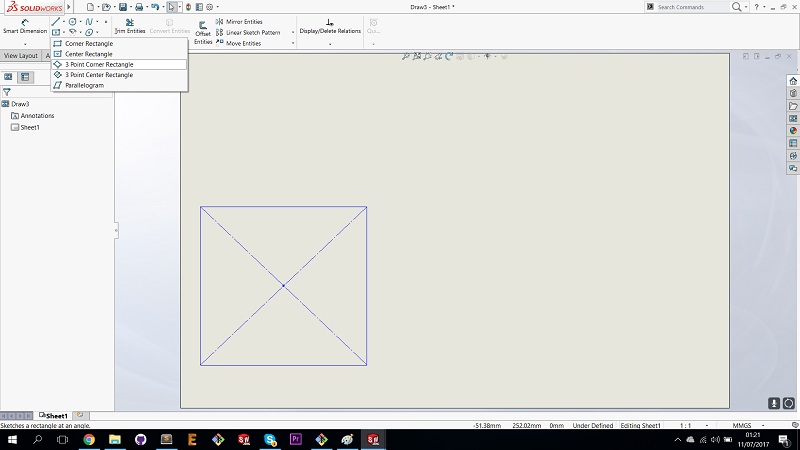Click Move Entities
This screenshot has width=800, height=450.
238,43
